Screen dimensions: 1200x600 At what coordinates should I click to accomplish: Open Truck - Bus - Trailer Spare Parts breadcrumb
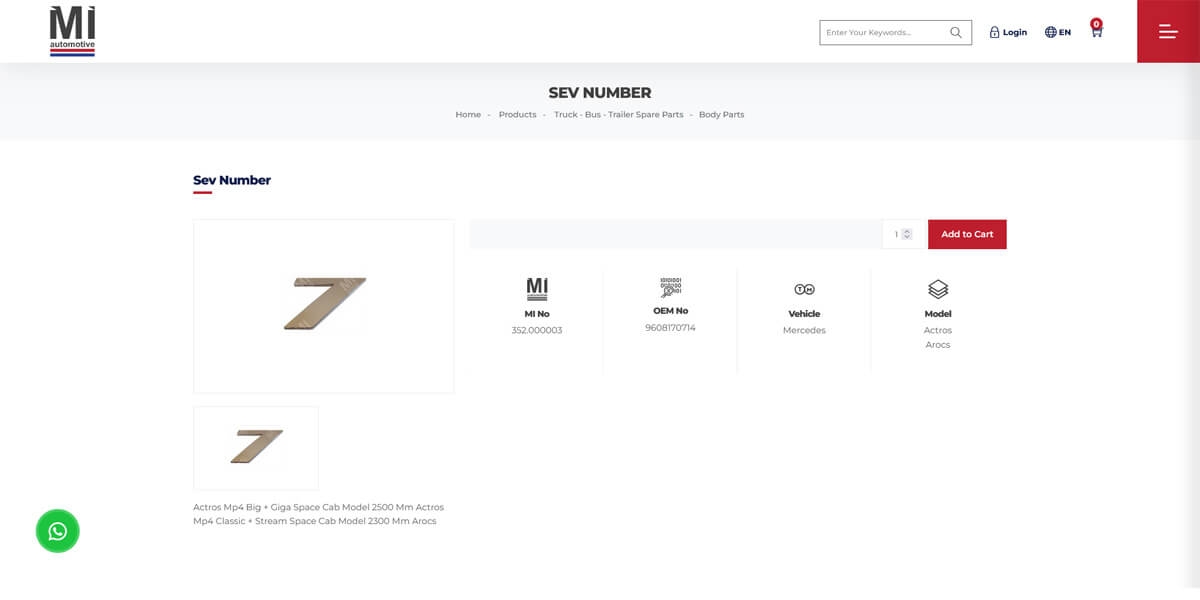tap(619, 115)
